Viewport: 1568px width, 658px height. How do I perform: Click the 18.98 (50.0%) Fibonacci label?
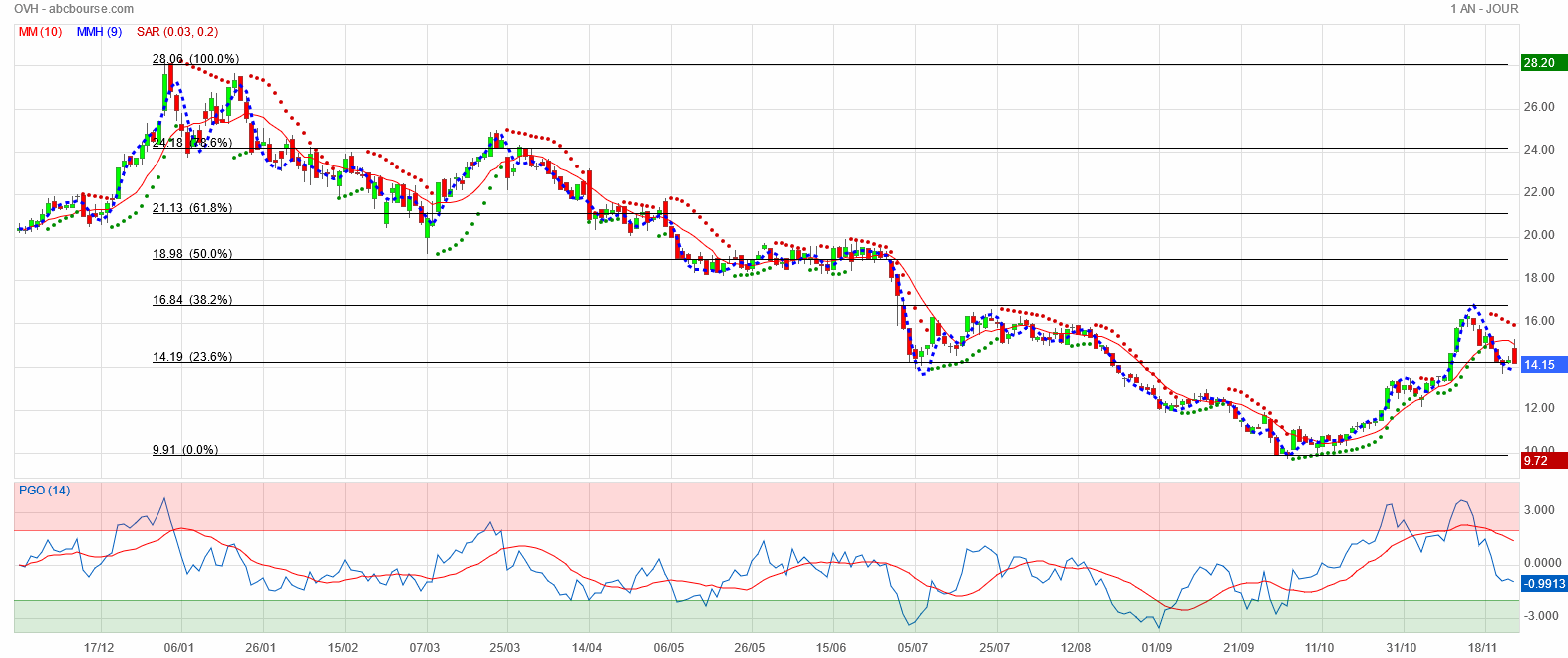pos(192,254)
